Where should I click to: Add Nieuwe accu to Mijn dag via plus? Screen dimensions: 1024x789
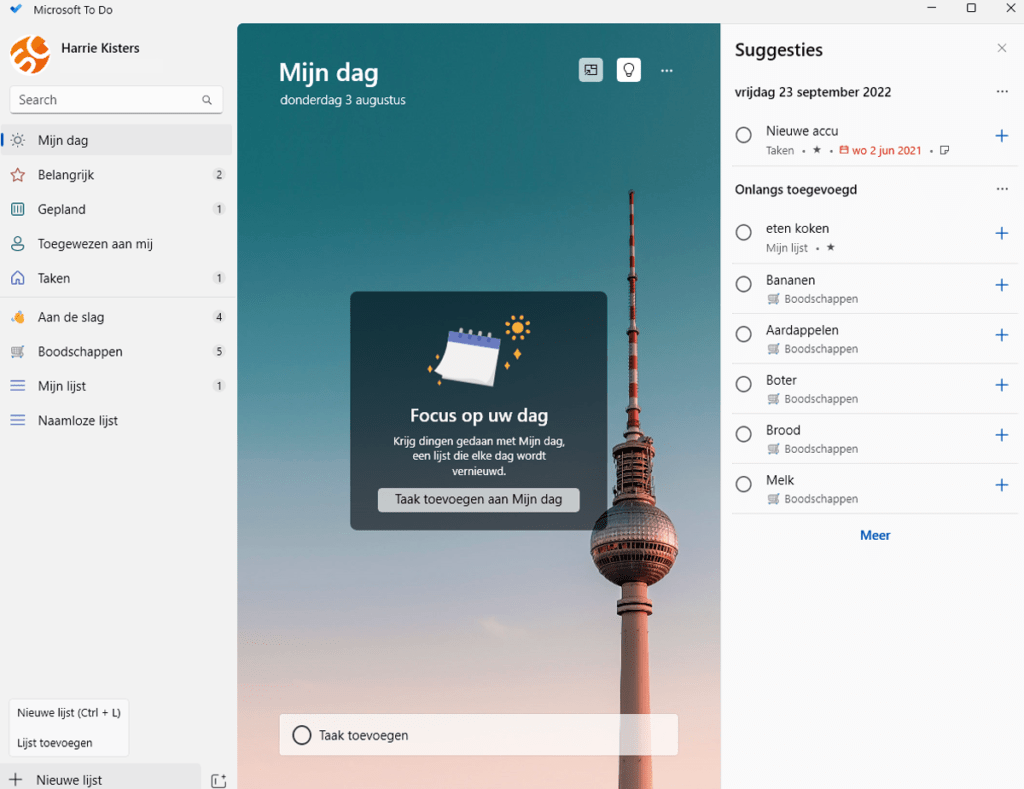tap(1002, 135)
